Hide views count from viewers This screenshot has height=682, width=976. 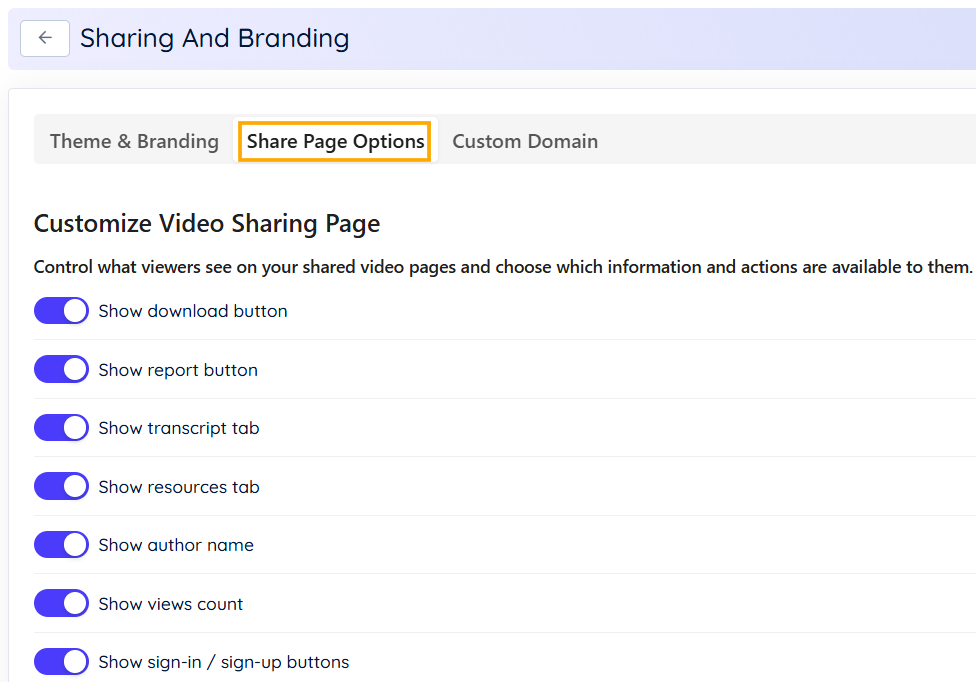[61, 603]
